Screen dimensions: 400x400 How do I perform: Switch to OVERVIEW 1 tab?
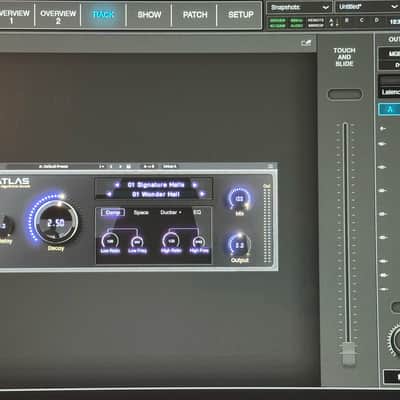tap(15, 16)
